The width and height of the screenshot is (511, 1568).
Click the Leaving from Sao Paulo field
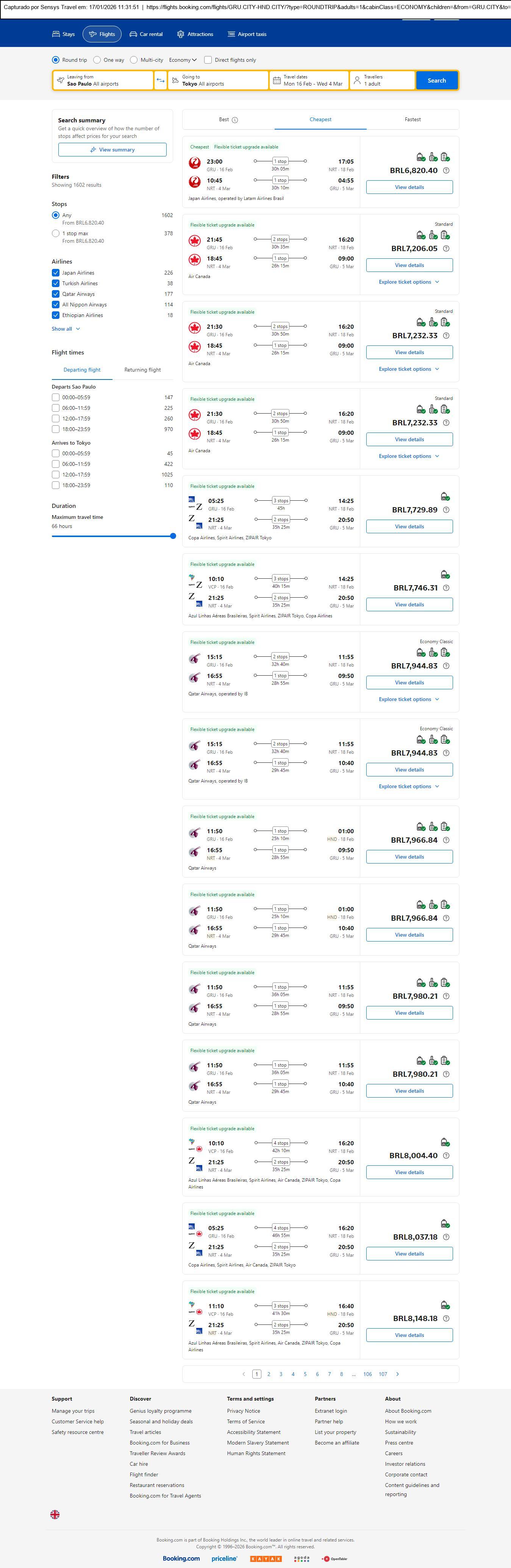pyautogui.click(x=102, y=80)
